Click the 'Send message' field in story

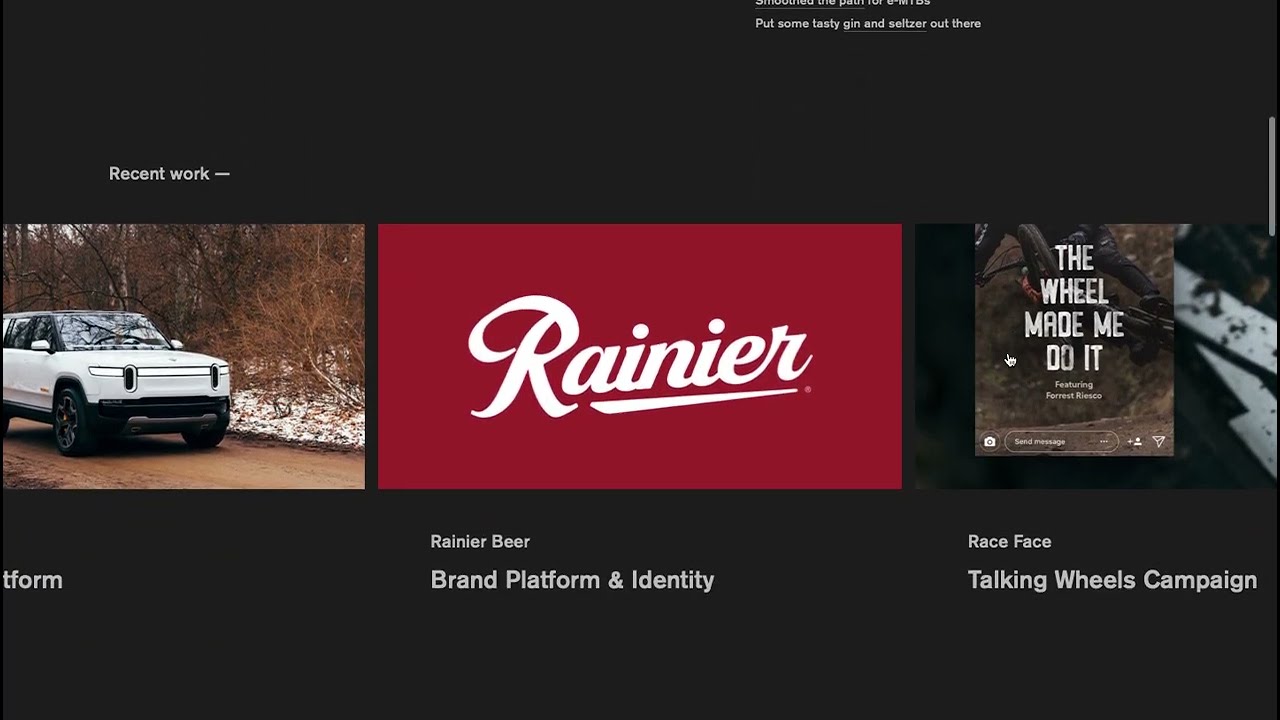tap(1061, 442)
